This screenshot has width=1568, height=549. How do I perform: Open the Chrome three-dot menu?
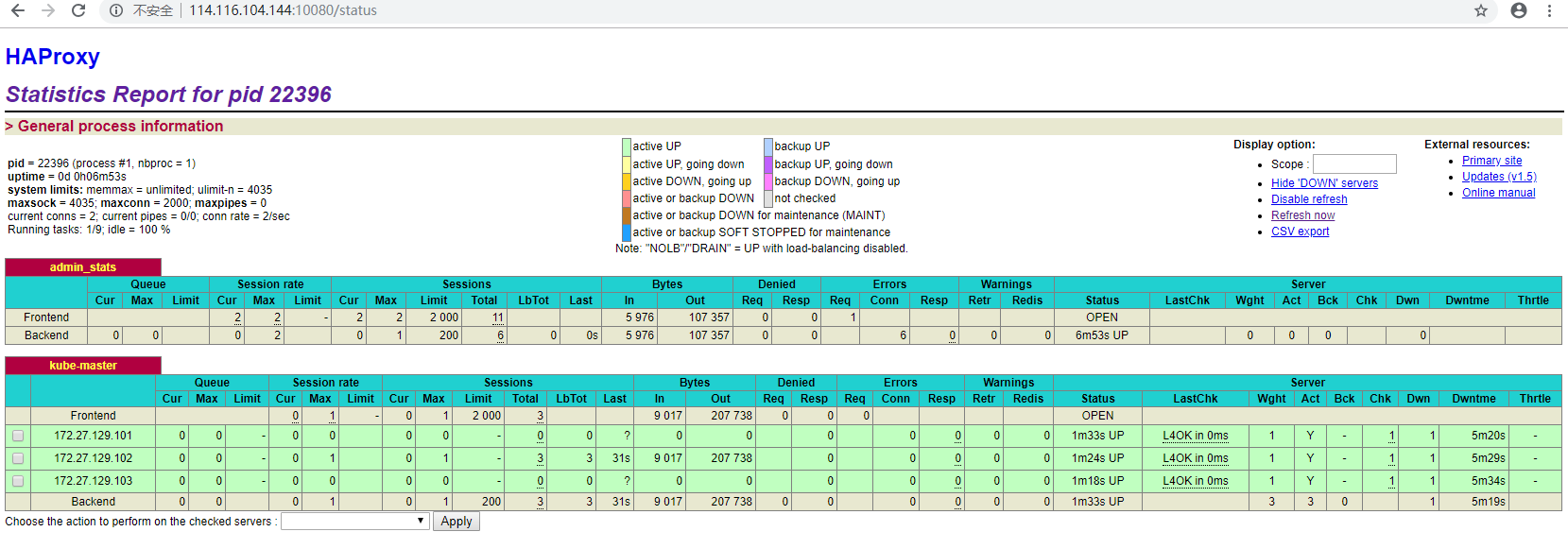tap(1549, 10)
